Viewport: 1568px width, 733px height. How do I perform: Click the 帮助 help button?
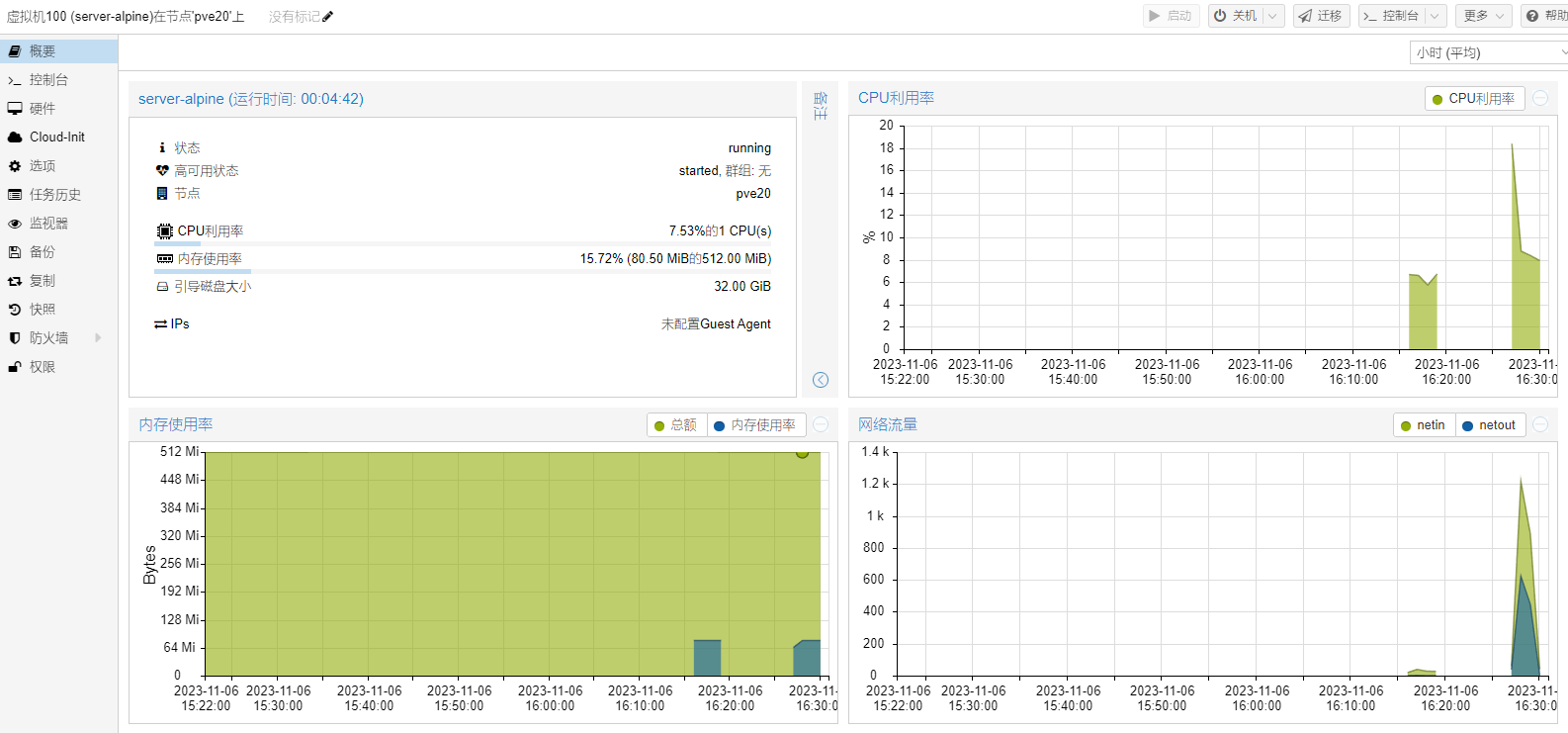(1546, 16)
